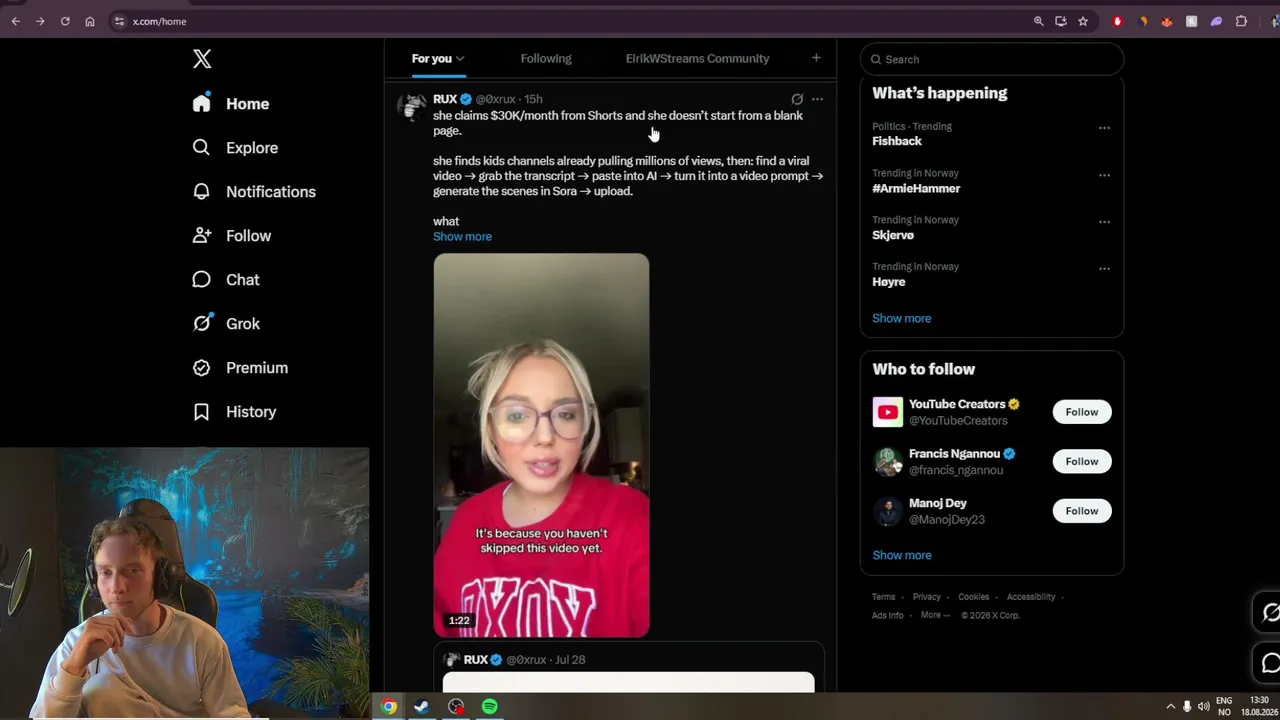Open Steam from the taskbar
The height and width of the screenshot is (720, 1280).
422,707
